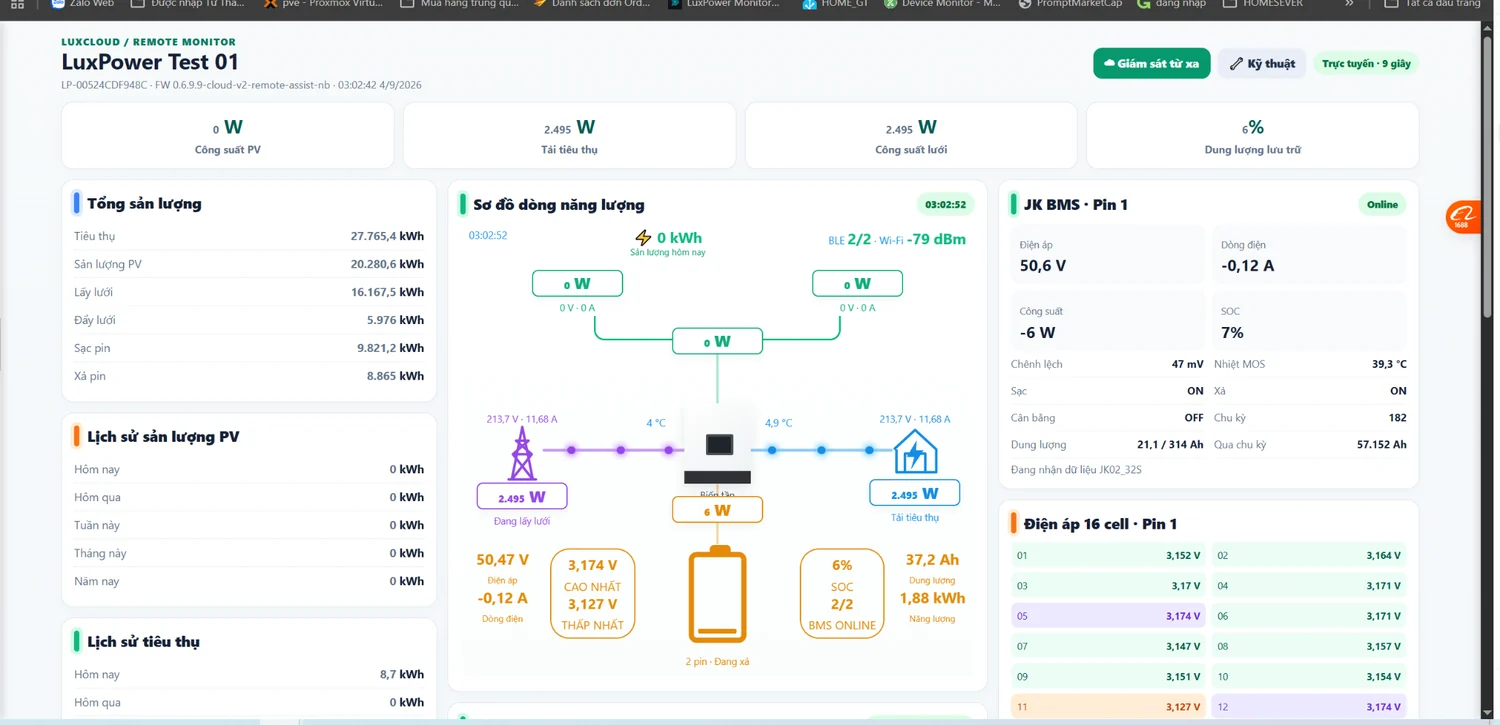Click cell 08 voltage 3,157 V
Image resolution: width=1500 pixels, height=725 pixels.
[1309, 646]
